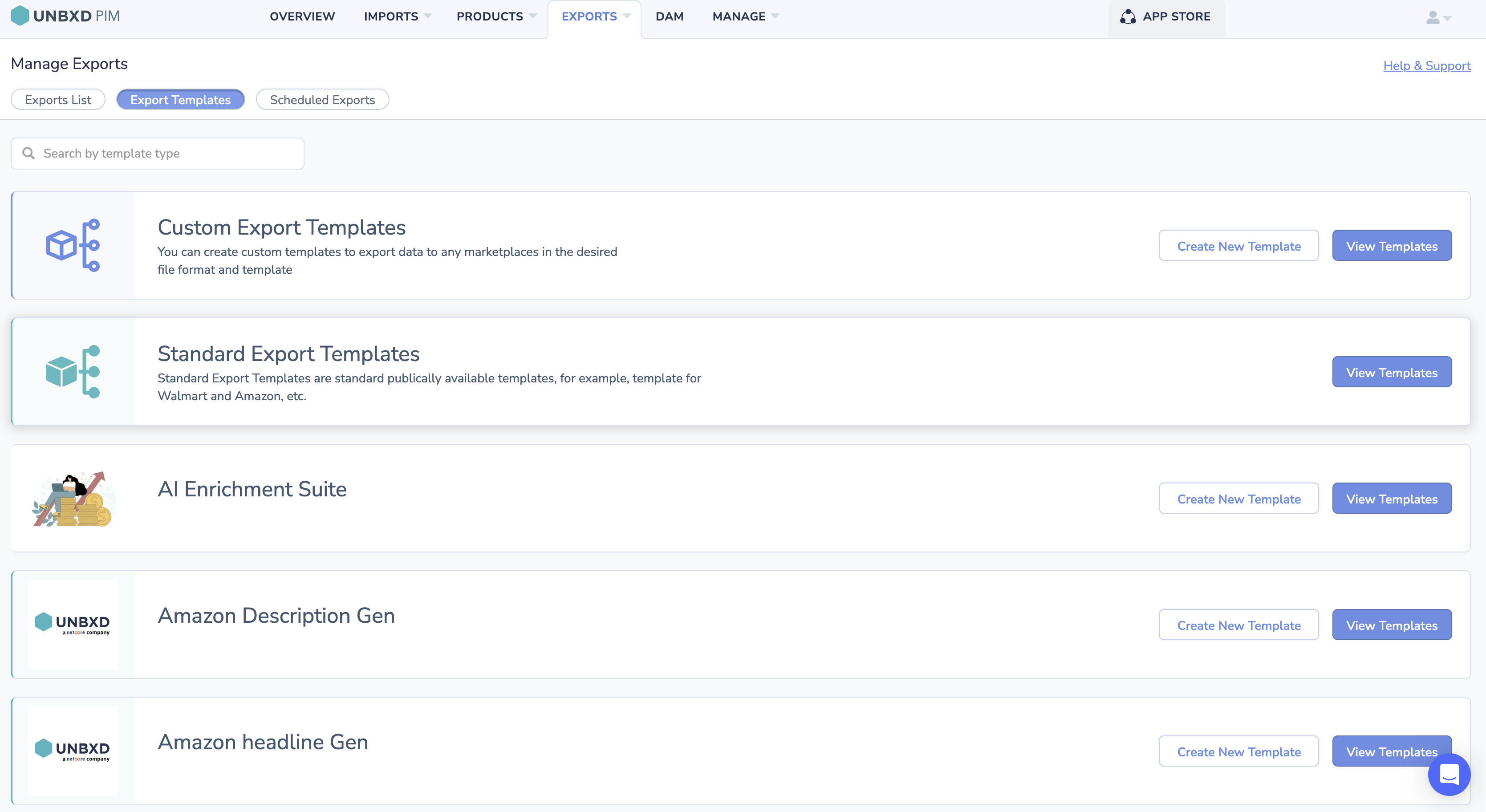The image size is (1486, 812).
Task: Open the user profile avatar menu
Action: pyautogui.click(x=1432, y=18)
